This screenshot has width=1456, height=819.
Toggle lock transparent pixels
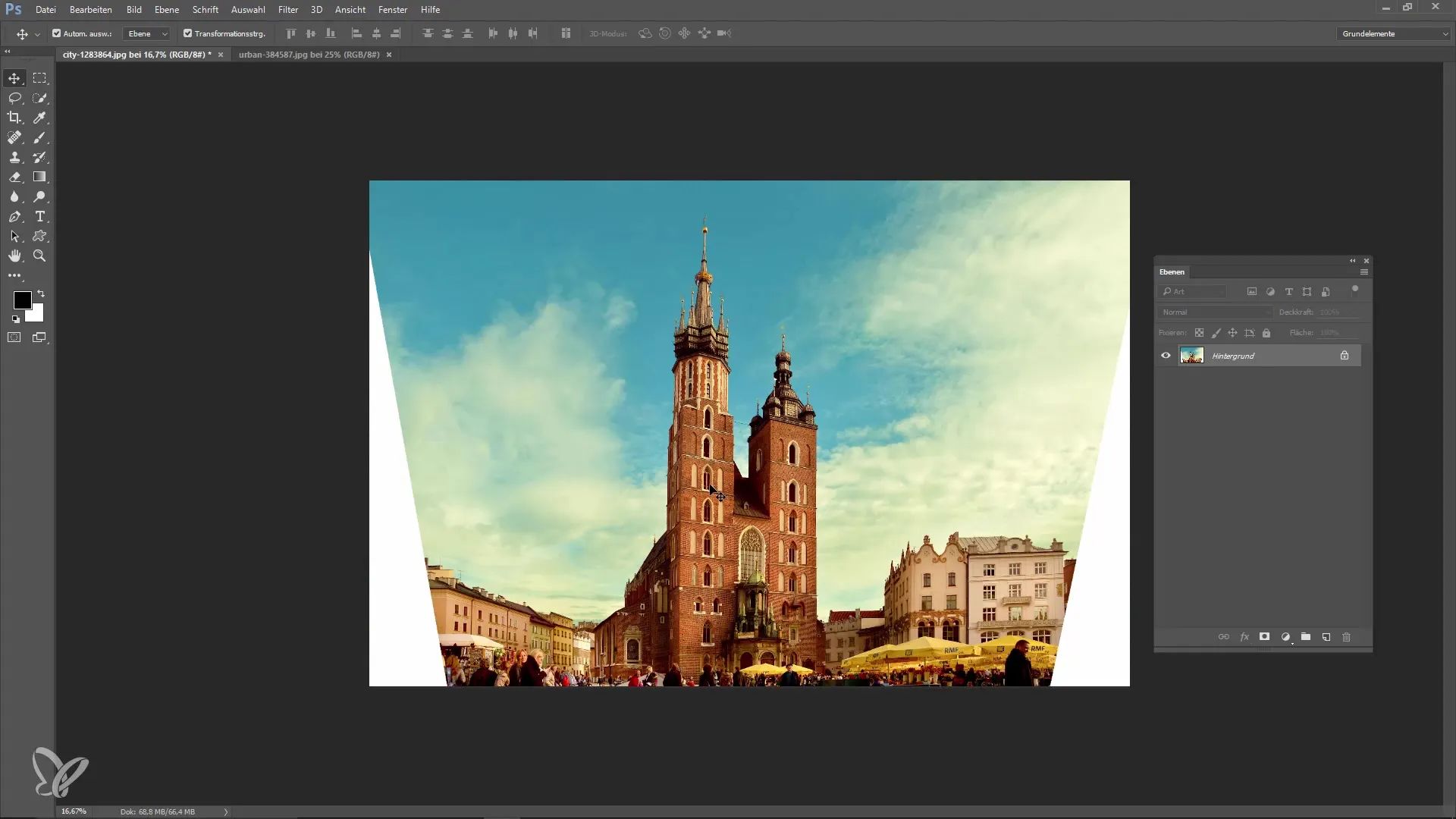pos(1199,333)
